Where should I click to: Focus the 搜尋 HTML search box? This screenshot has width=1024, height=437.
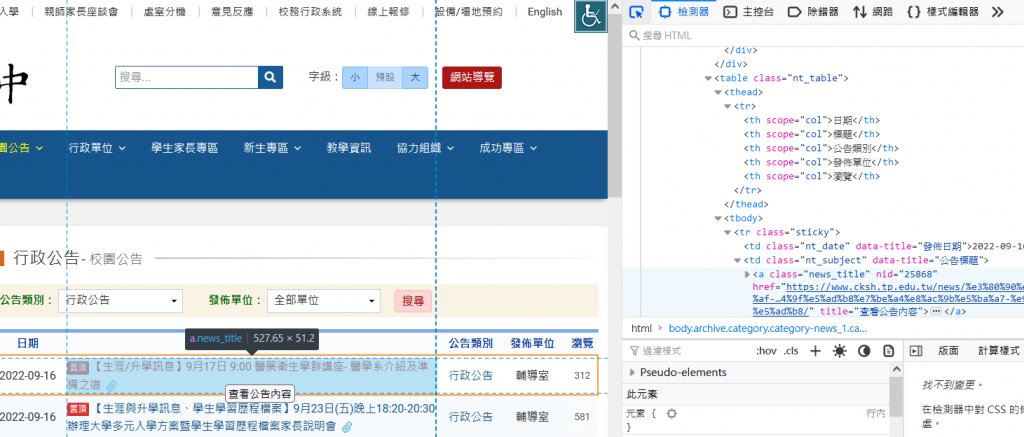pyautogui.click(x=823, y=35)
